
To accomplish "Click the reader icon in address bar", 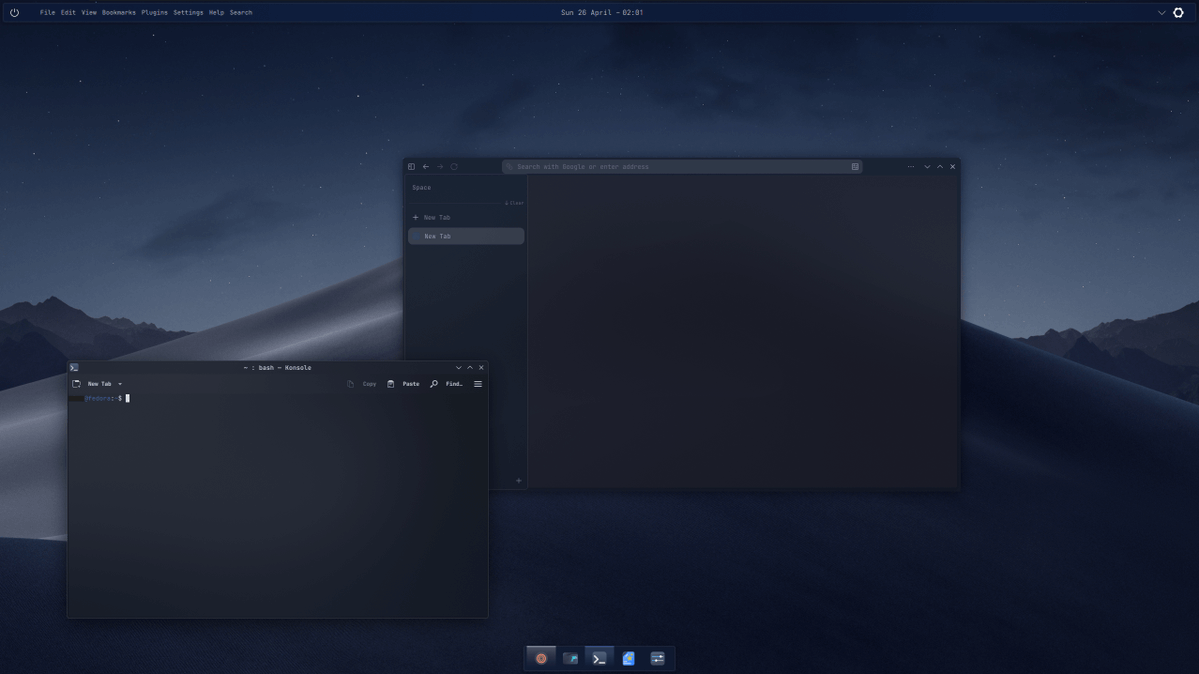I will tap(855, 167).
